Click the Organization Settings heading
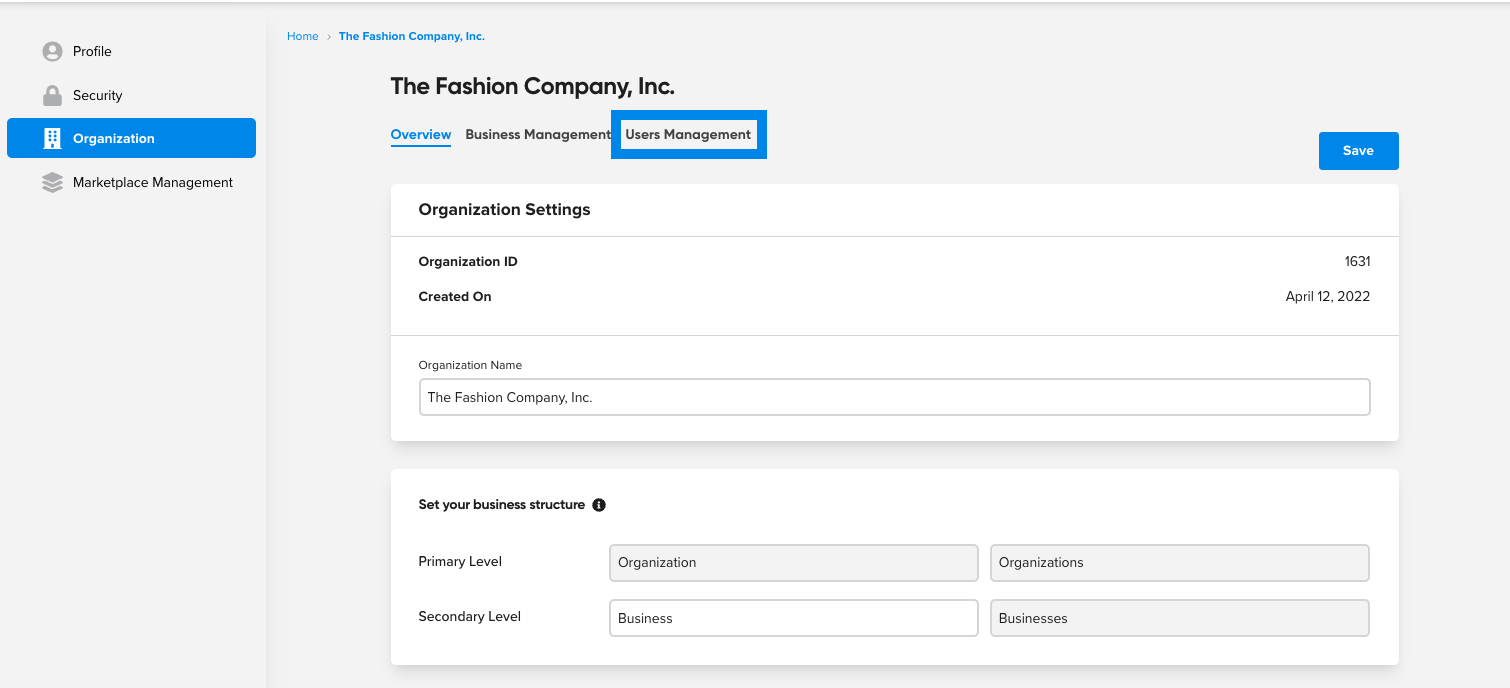The width and height of the screenshot is (1510, 688). (x=504, y=210)
